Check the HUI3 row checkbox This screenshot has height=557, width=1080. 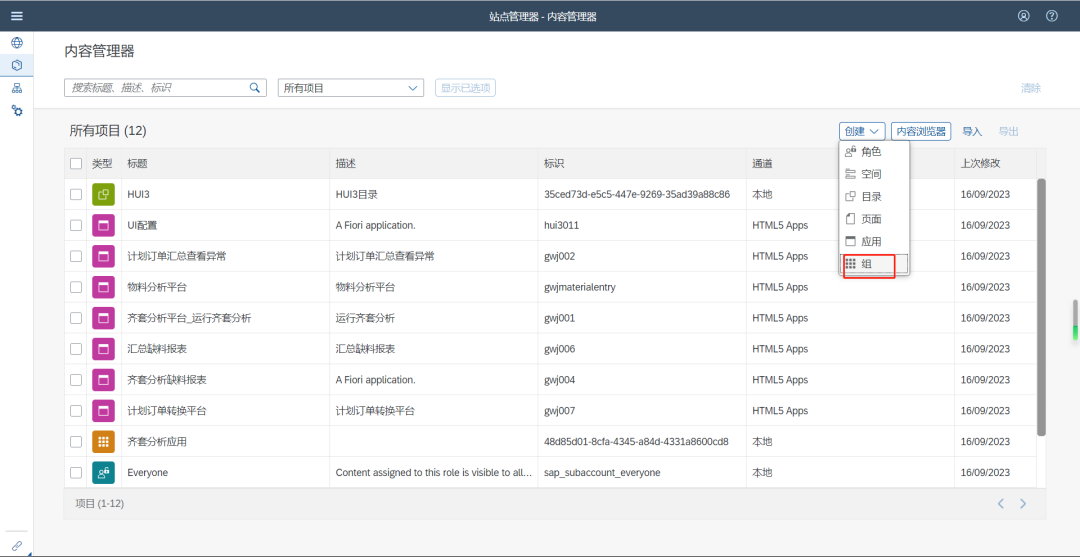point(76,194)
